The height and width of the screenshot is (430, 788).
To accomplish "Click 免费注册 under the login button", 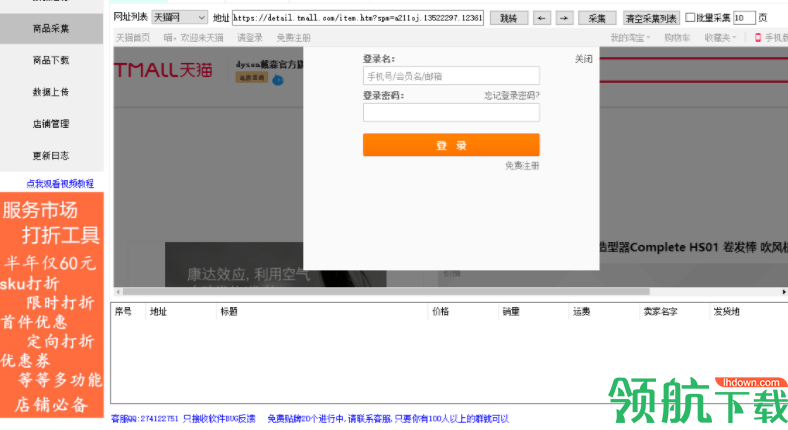I will 522,165.
